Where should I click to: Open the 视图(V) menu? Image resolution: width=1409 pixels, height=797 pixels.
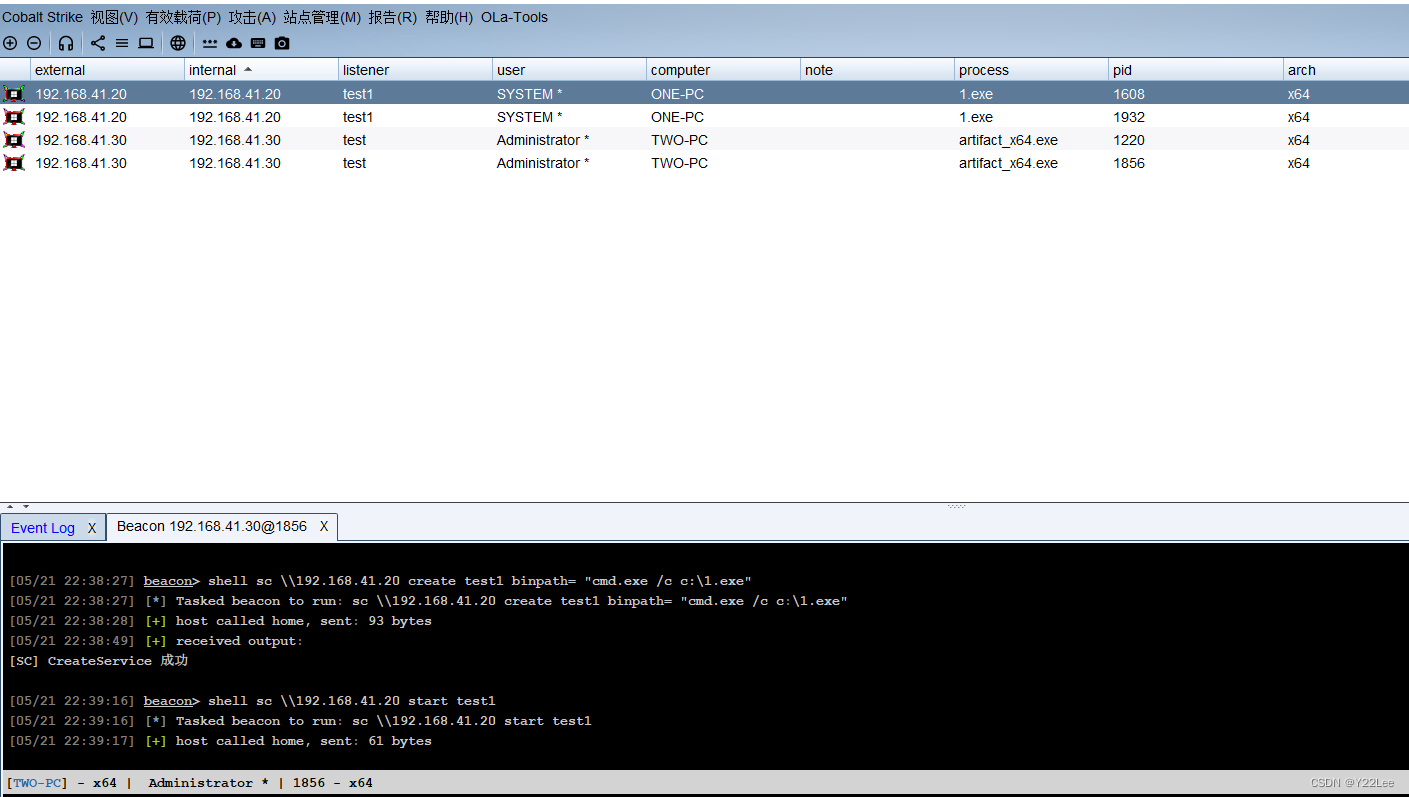pyautogui.click(x=114, y=17)
